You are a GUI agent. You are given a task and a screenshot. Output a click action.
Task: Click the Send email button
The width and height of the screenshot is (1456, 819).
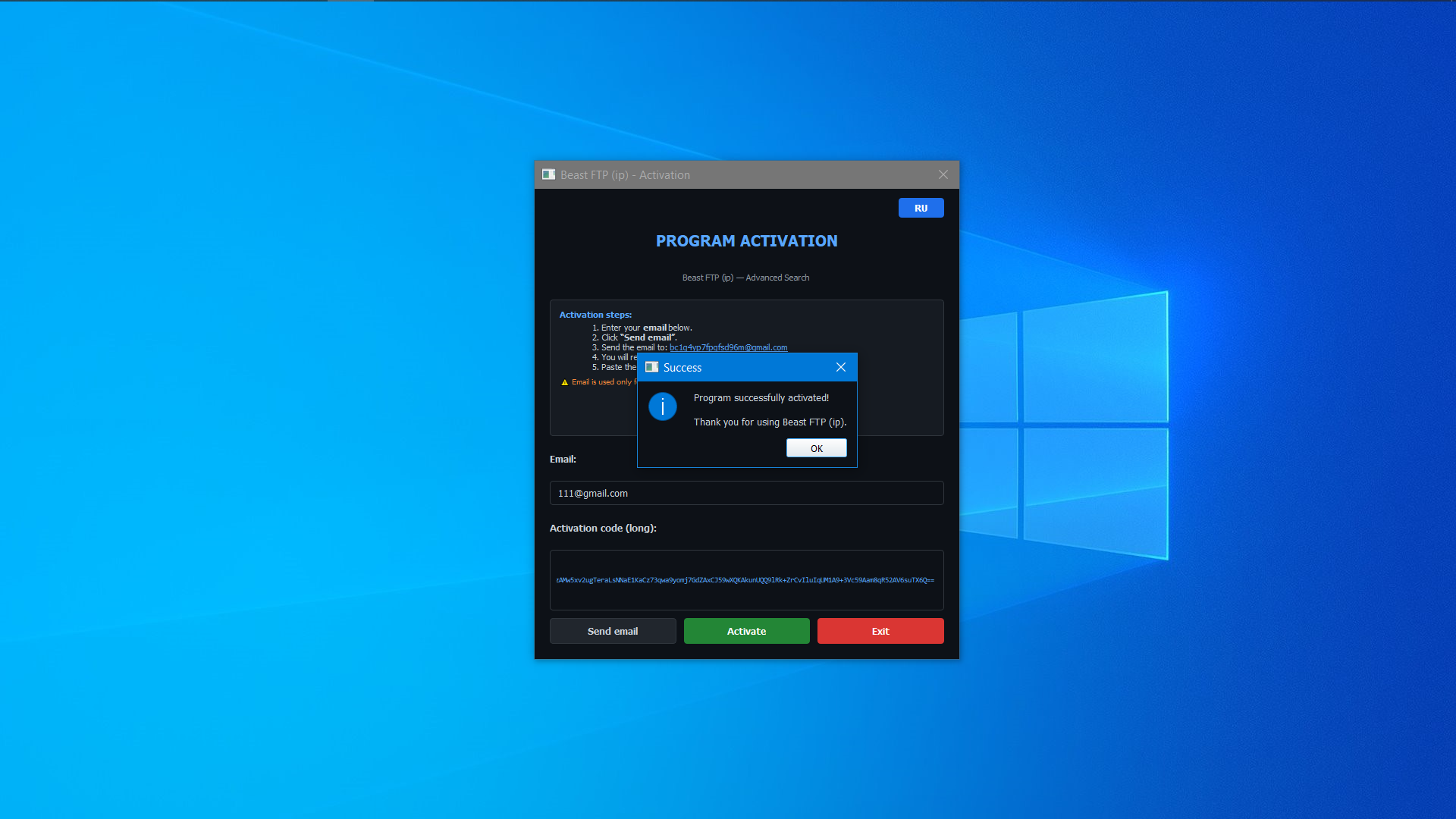click(612, 631)
